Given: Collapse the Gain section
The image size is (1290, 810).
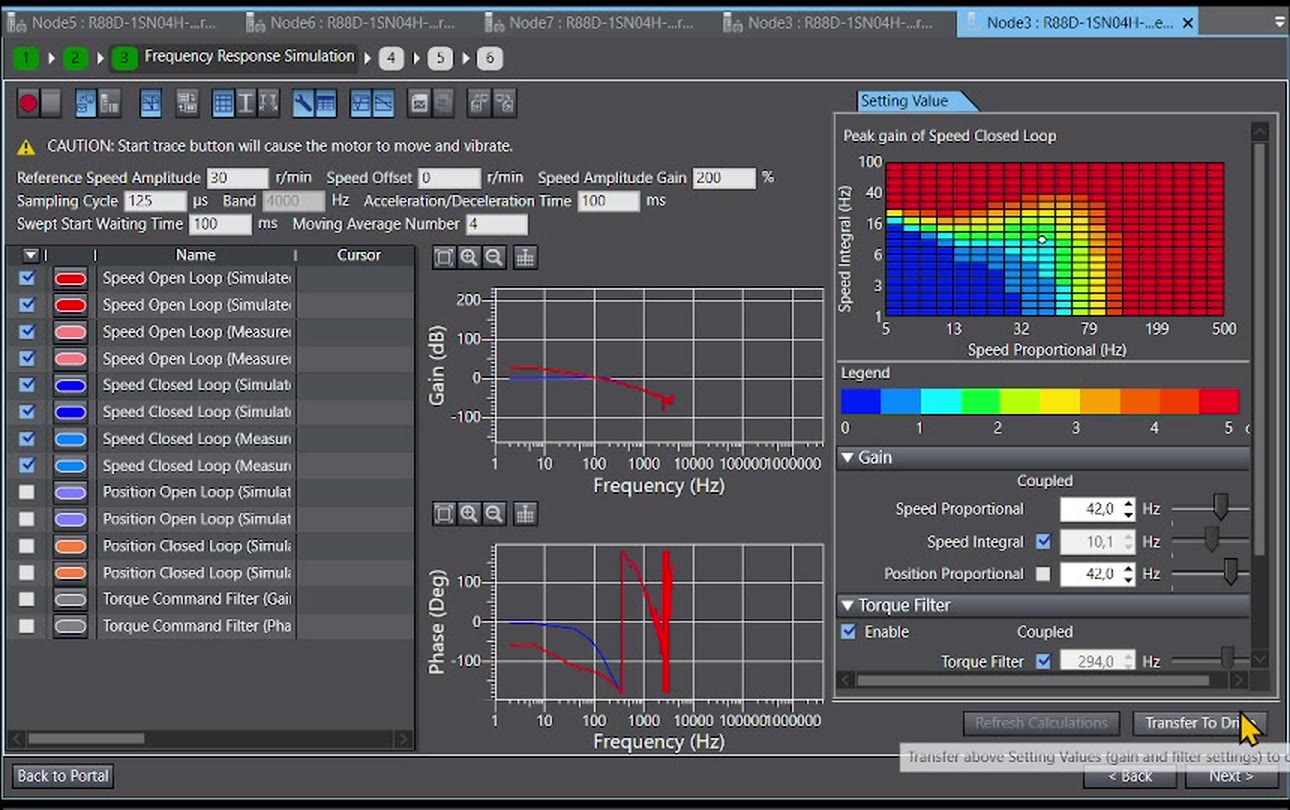Looking at the screenshot, I should point(847,457).
